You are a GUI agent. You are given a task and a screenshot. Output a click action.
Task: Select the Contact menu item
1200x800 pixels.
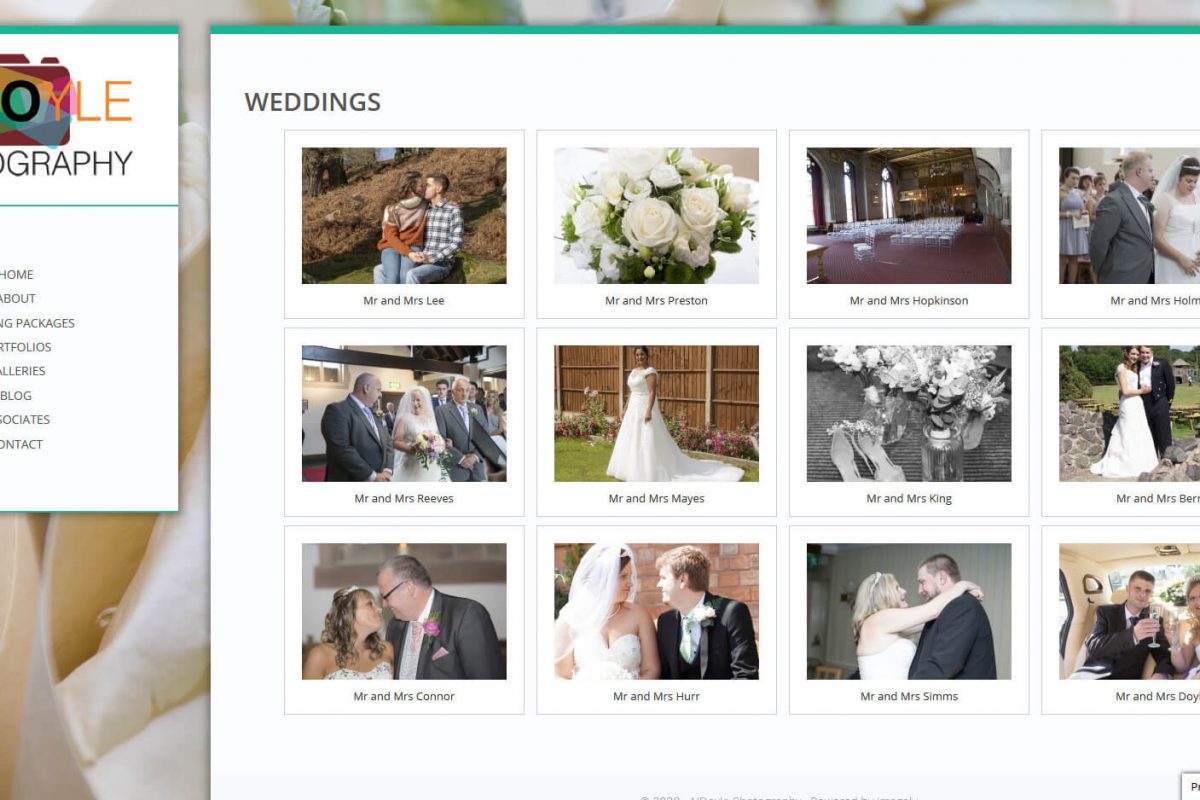(x=21, y=444)
